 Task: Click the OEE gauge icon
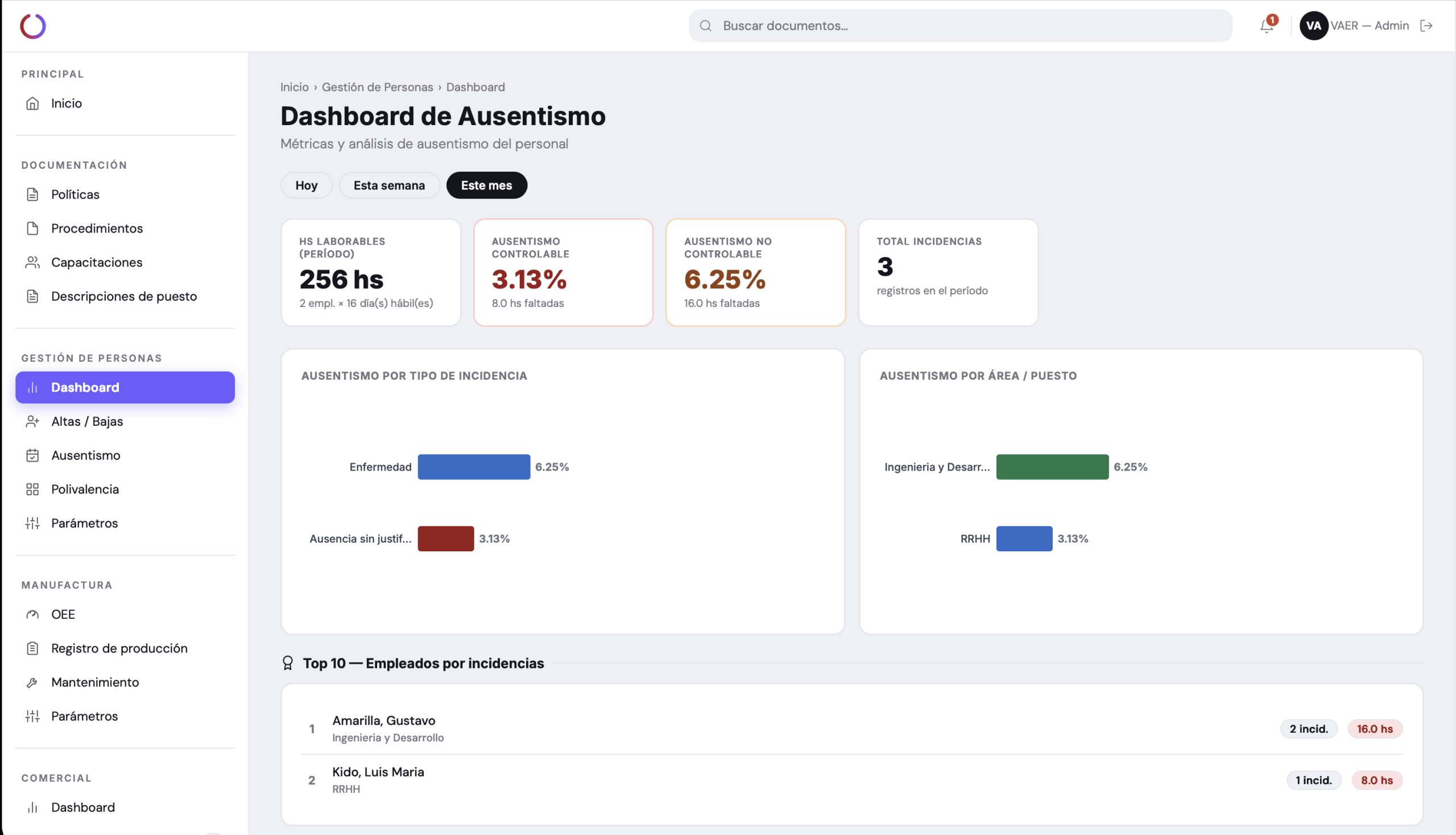point(32,614)
